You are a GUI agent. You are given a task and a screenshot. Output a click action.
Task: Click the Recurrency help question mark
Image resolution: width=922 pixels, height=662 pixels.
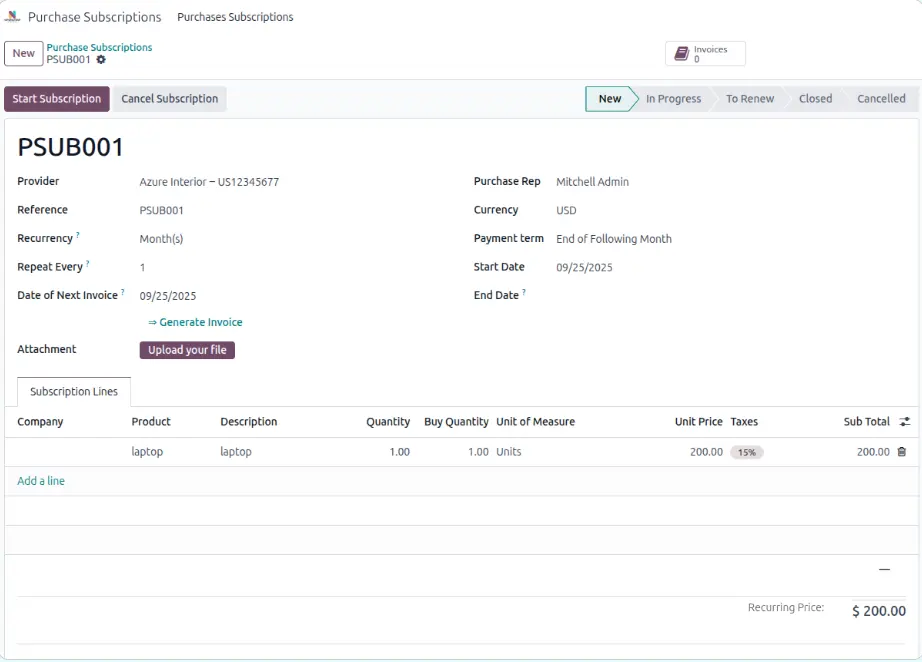(x=78, y=236)
